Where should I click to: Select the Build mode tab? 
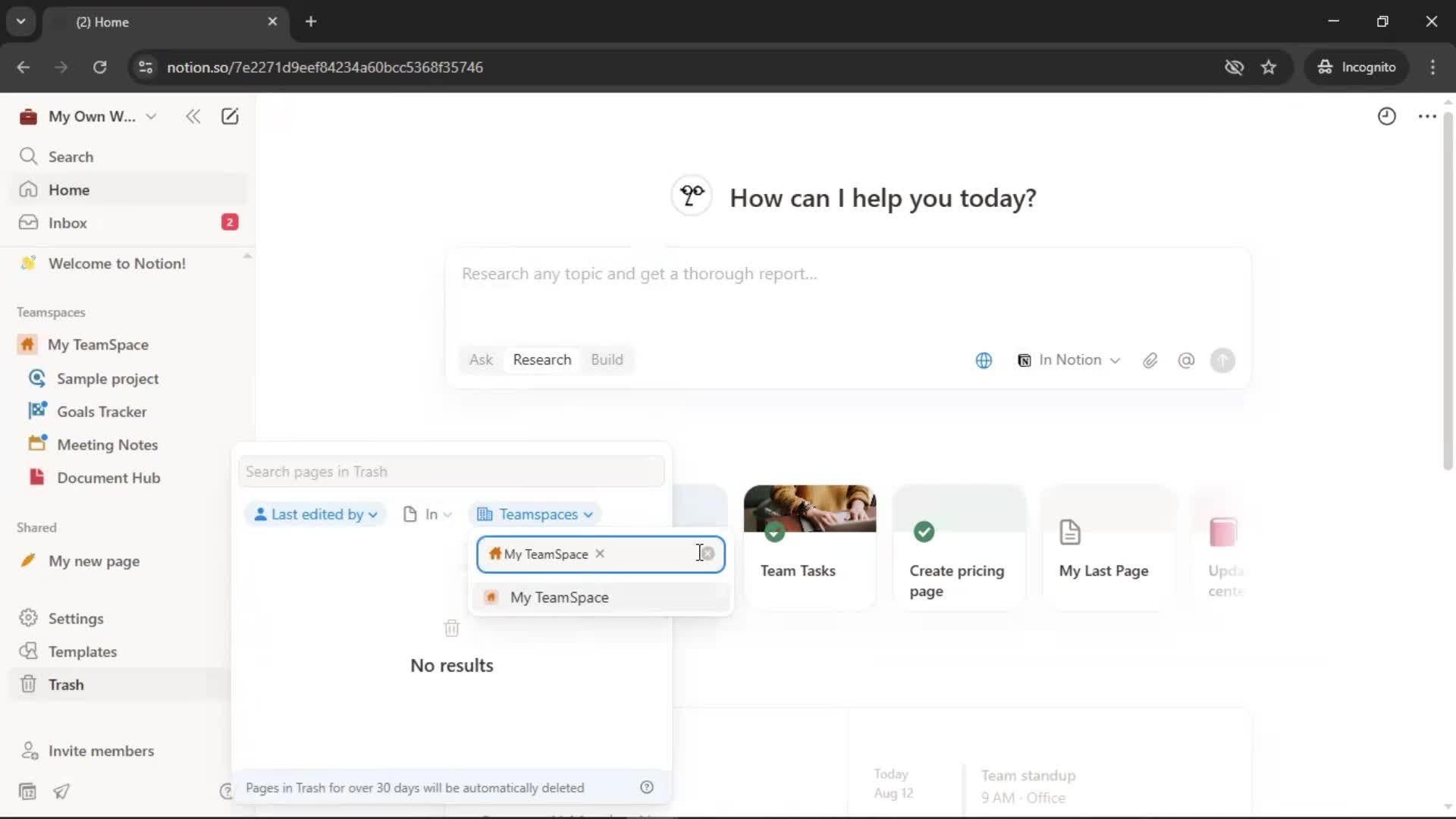(607, 359)
